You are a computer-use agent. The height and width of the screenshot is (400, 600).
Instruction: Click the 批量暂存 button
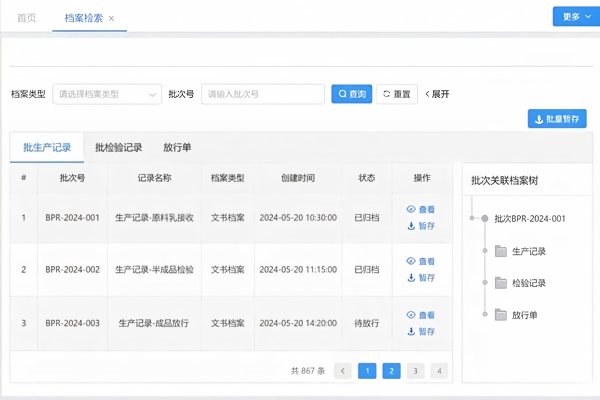pyautogui.click(x=557, y=119)
